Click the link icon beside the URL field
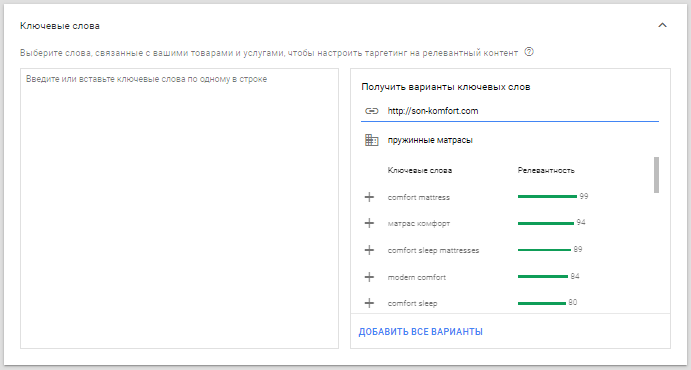The width and height of the screenshot is (691, 370). click(x=372, y=111)
